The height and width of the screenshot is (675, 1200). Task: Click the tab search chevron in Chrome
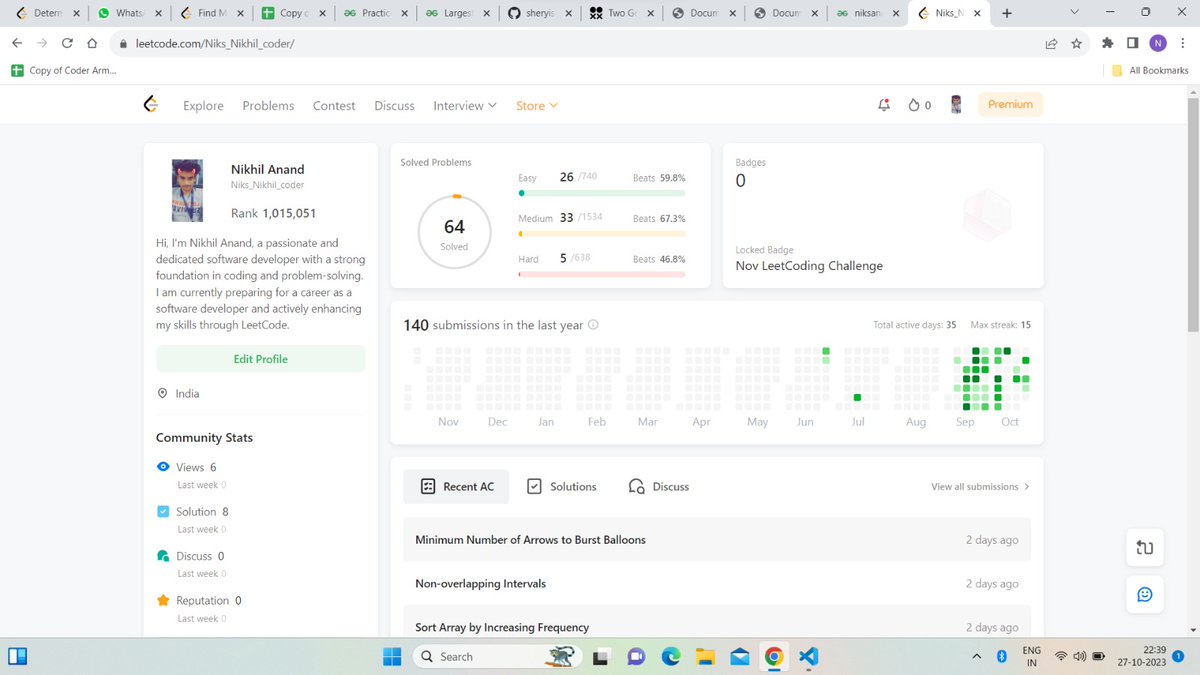point(1074,12)
